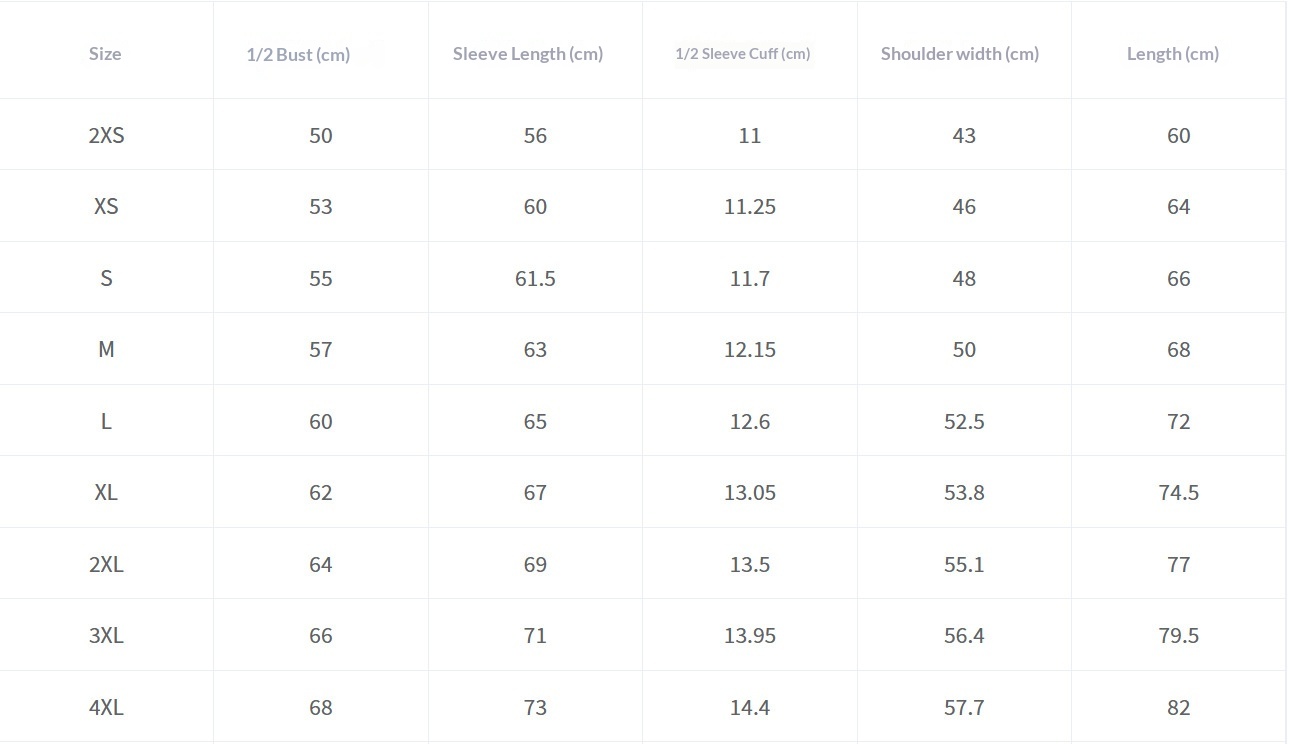The image size is (1290, 744).
Task: Select sleeve cuff value 11.25 in XS row
Action: pos(750,207)
